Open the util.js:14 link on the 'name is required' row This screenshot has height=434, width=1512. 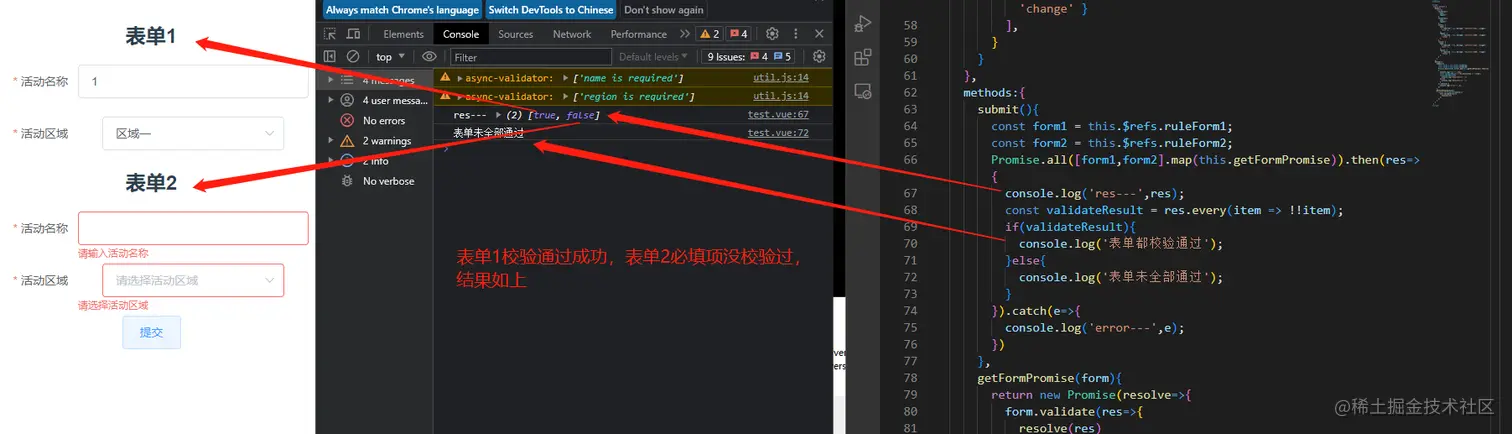(781, 78)
